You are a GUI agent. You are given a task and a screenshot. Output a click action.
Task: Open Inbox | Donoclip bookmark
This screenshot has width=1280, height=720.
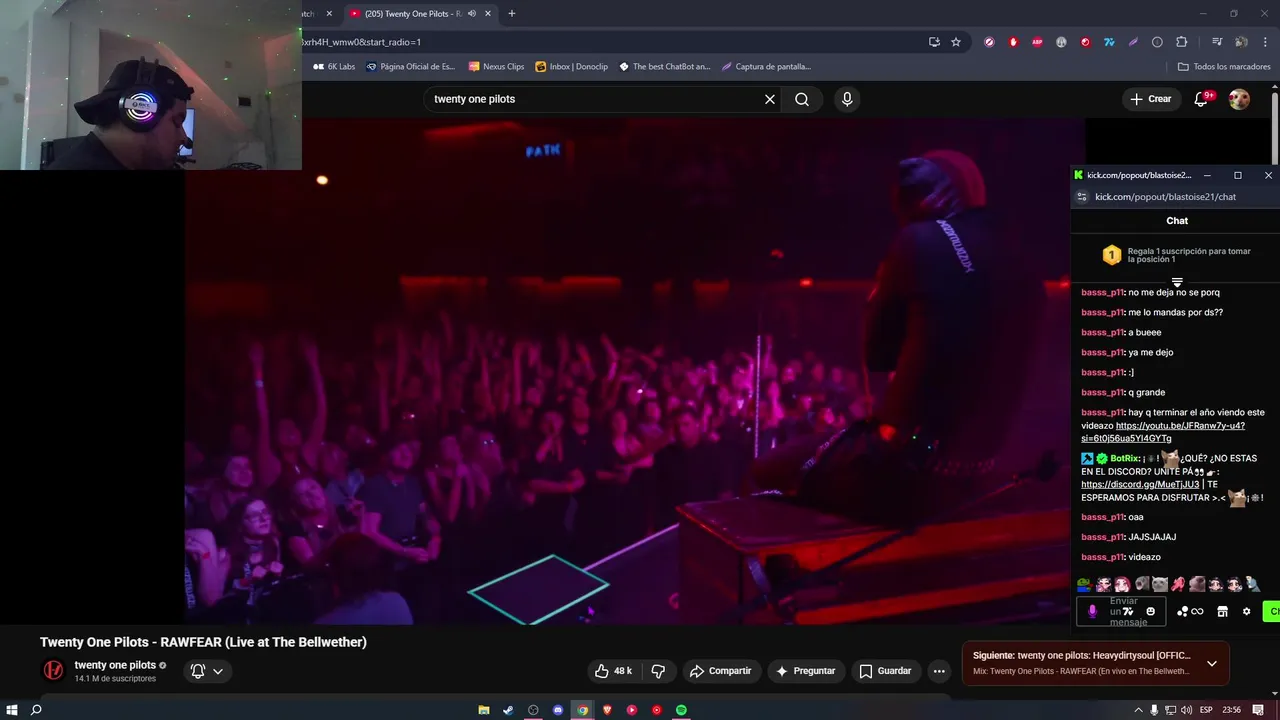click(x=572, y=67)
